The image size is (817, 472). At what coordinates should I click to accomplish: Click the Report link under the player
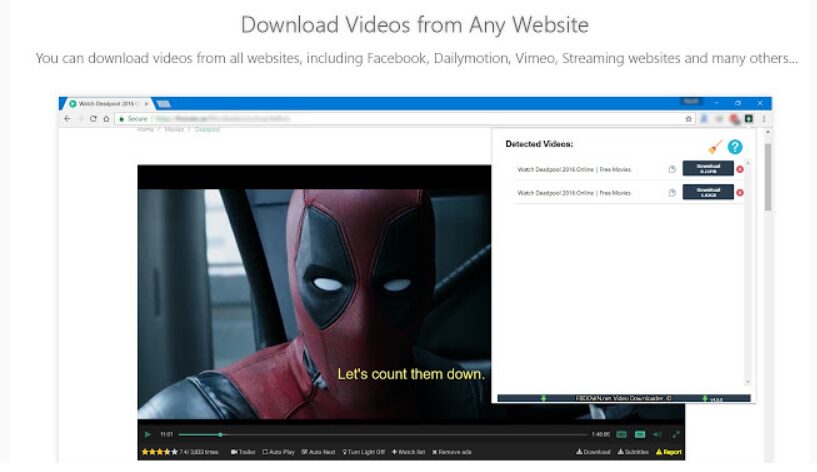tap(669, 452)
